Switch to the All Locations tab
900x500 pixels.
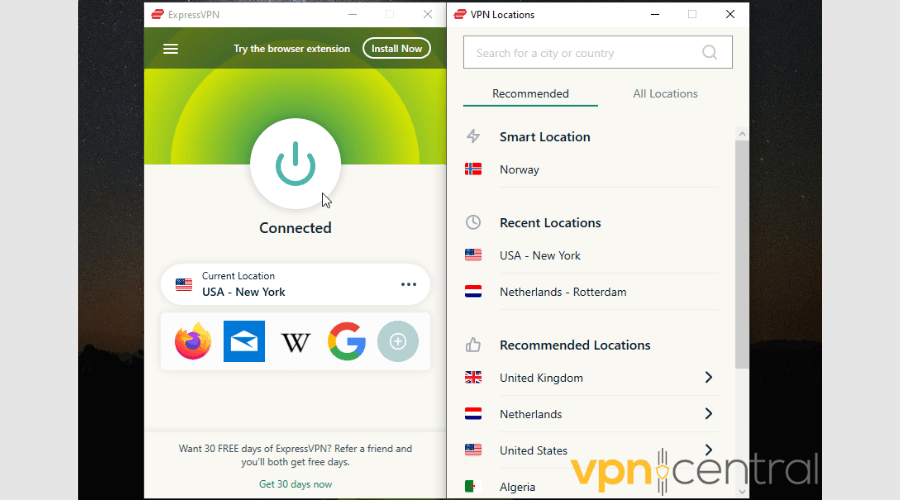pyautogui.click(x=665, y=94)
